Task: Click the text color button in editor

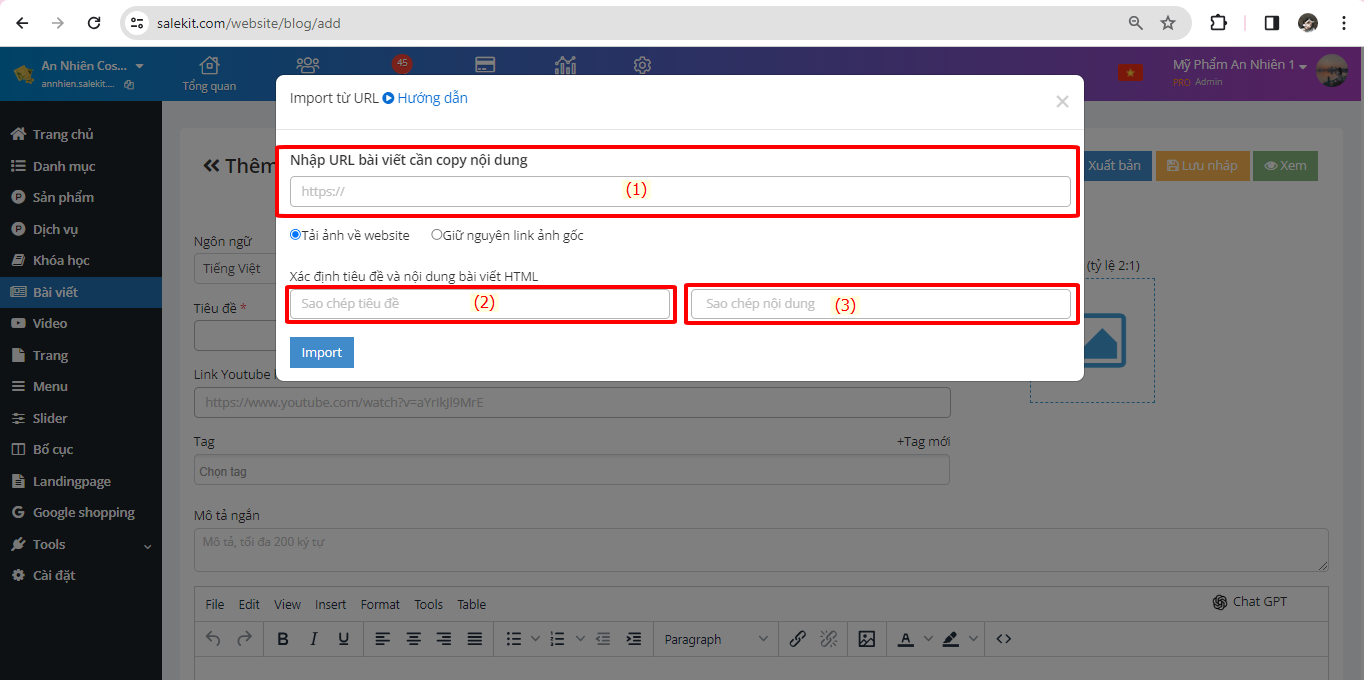Action: [905, 639]
